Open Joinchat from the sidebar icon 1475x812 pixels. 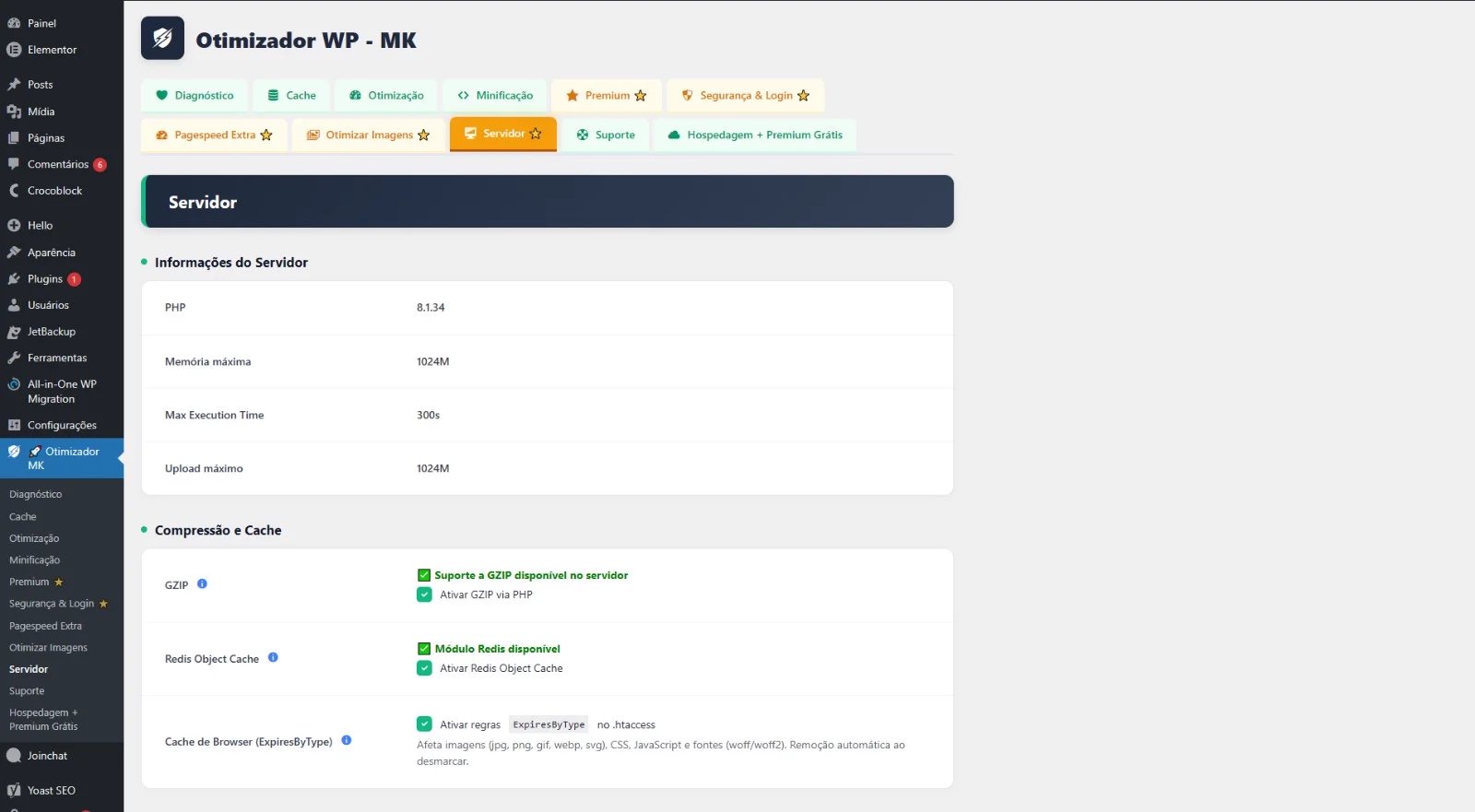tap(14, 756)
